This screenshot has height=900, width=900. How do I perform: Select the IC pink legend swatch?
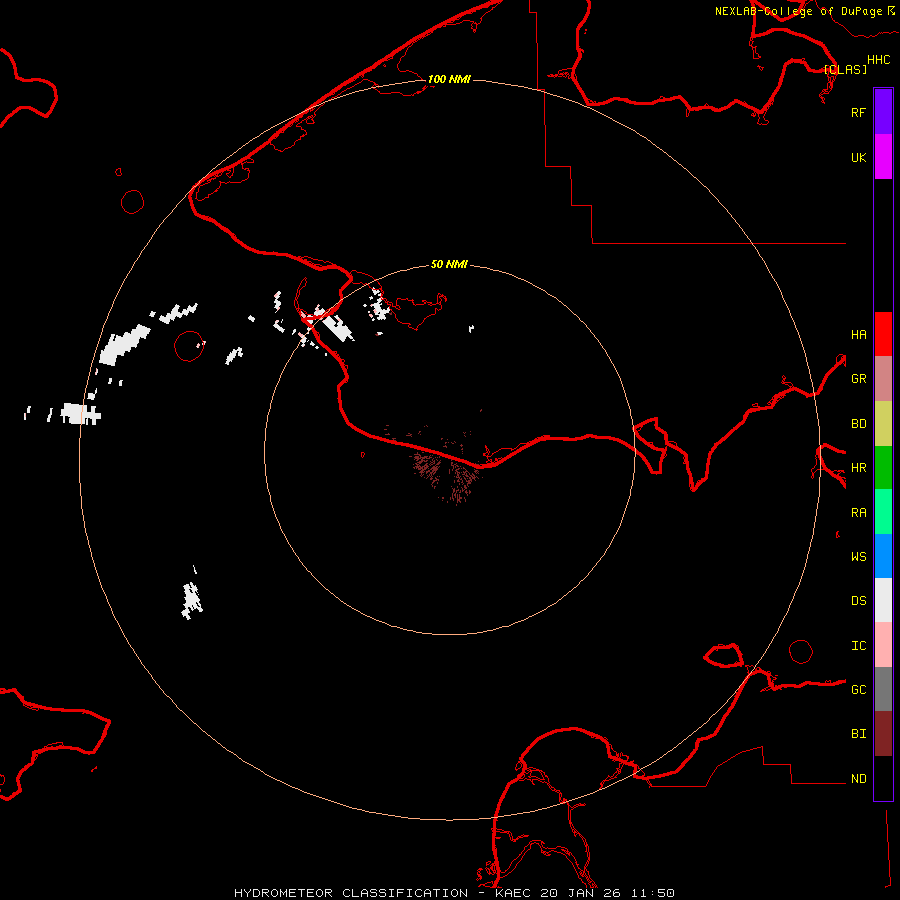883,645
